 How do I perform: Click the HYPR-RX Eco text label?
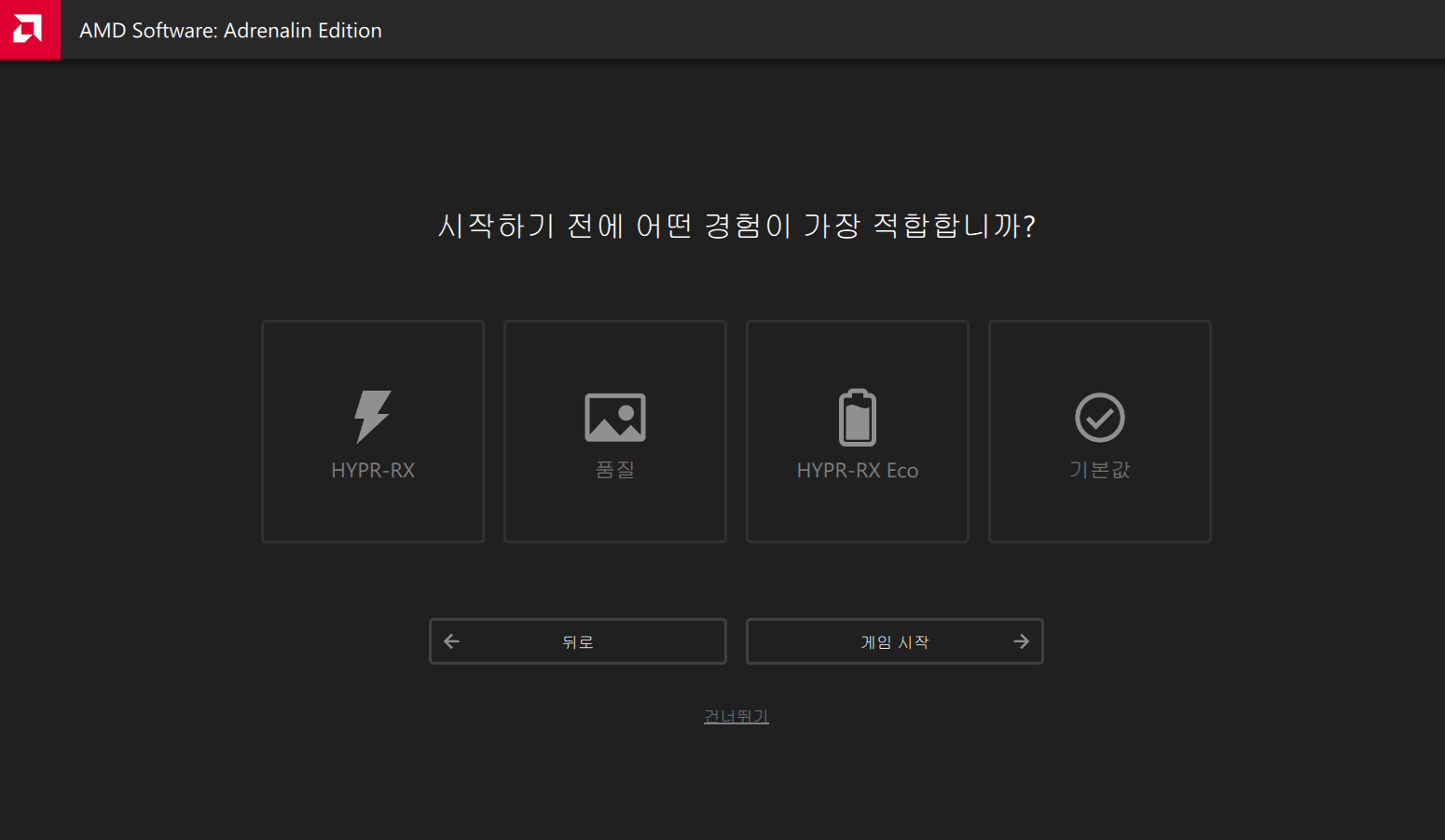(x=858, y=471)
